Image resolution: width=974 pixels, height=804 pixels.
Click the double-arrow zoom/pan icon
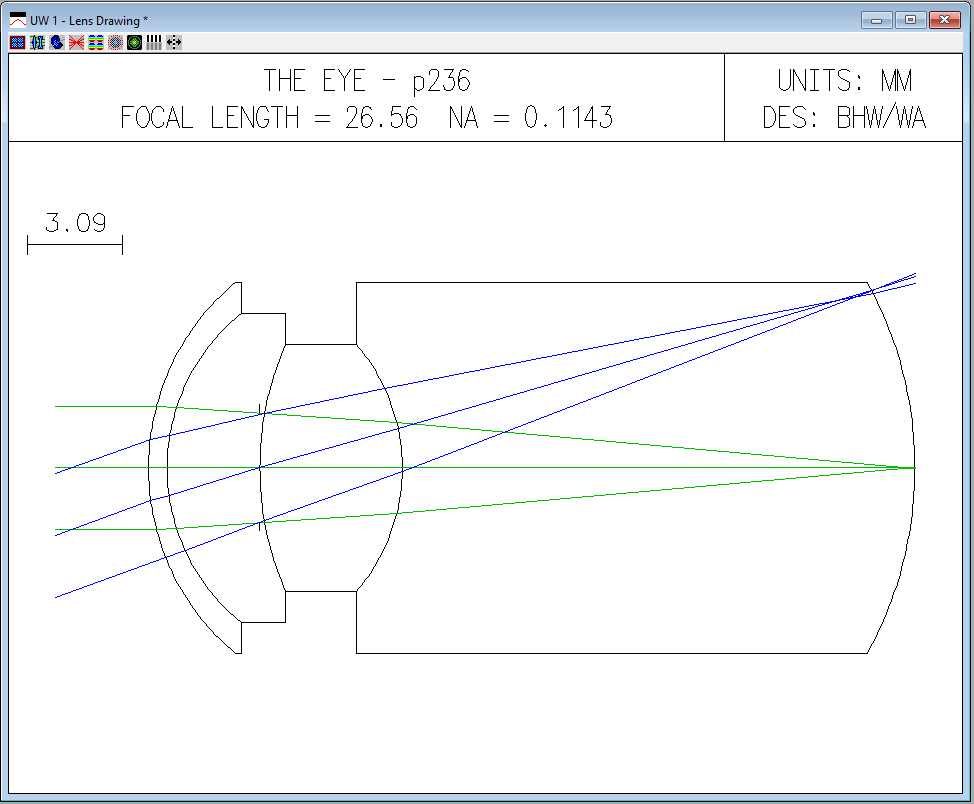174,42
